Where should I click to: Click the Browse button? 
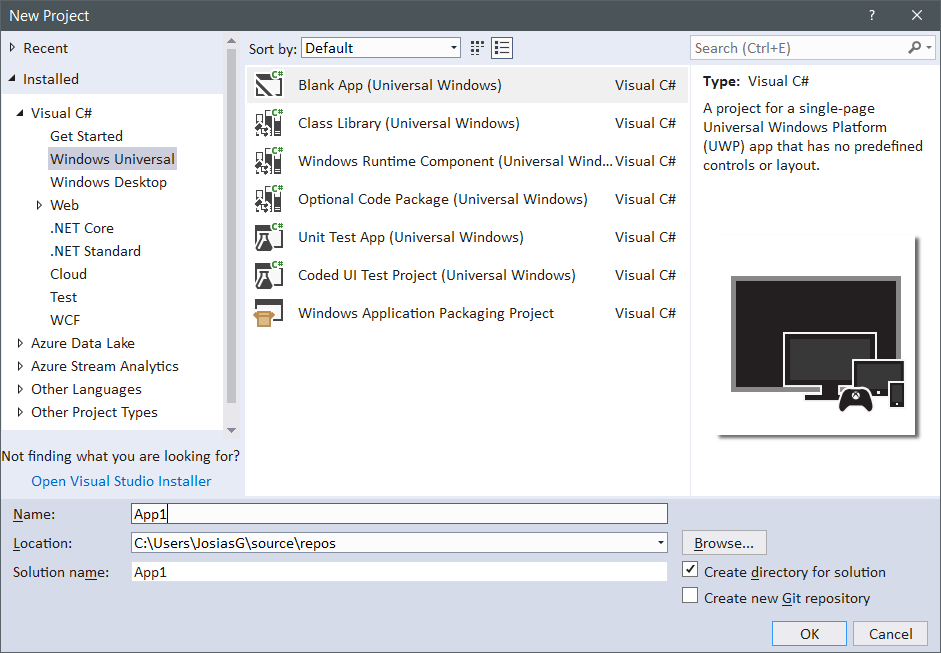click(724, 542)
